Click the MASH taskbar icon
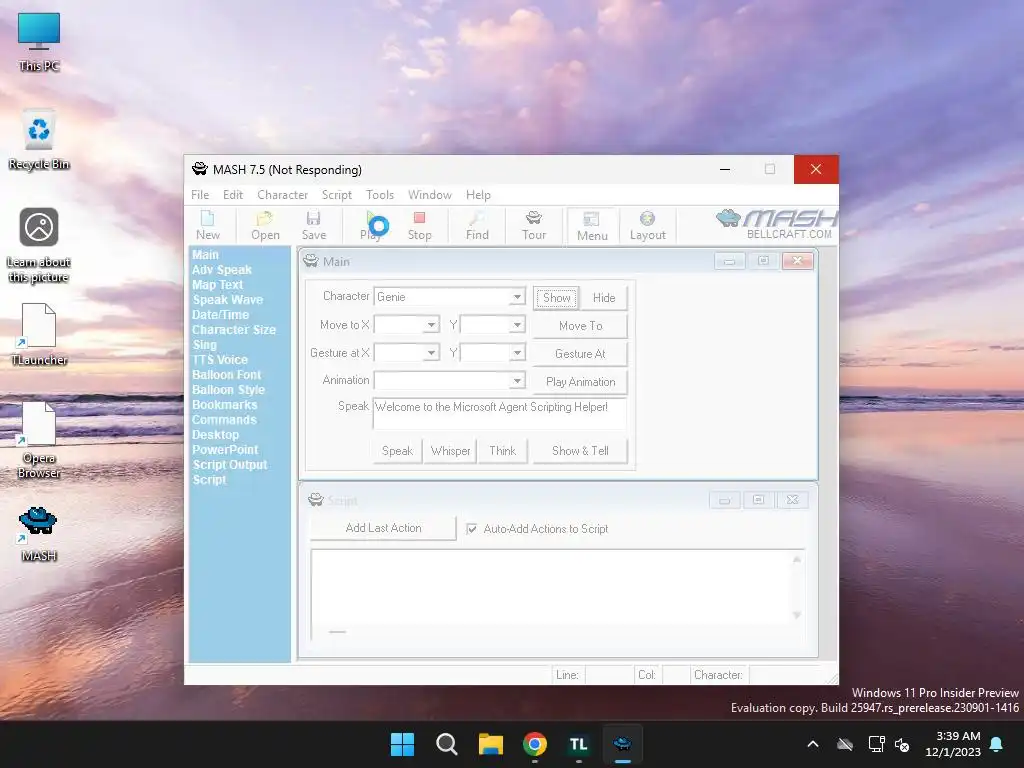 click(622, 744)
